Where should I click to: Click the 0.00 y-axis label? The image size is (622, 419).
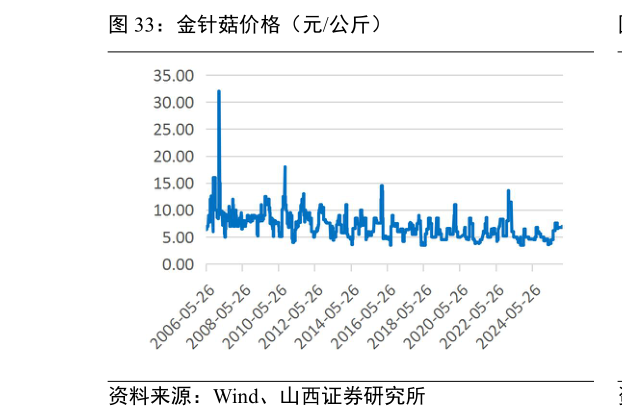177,265
